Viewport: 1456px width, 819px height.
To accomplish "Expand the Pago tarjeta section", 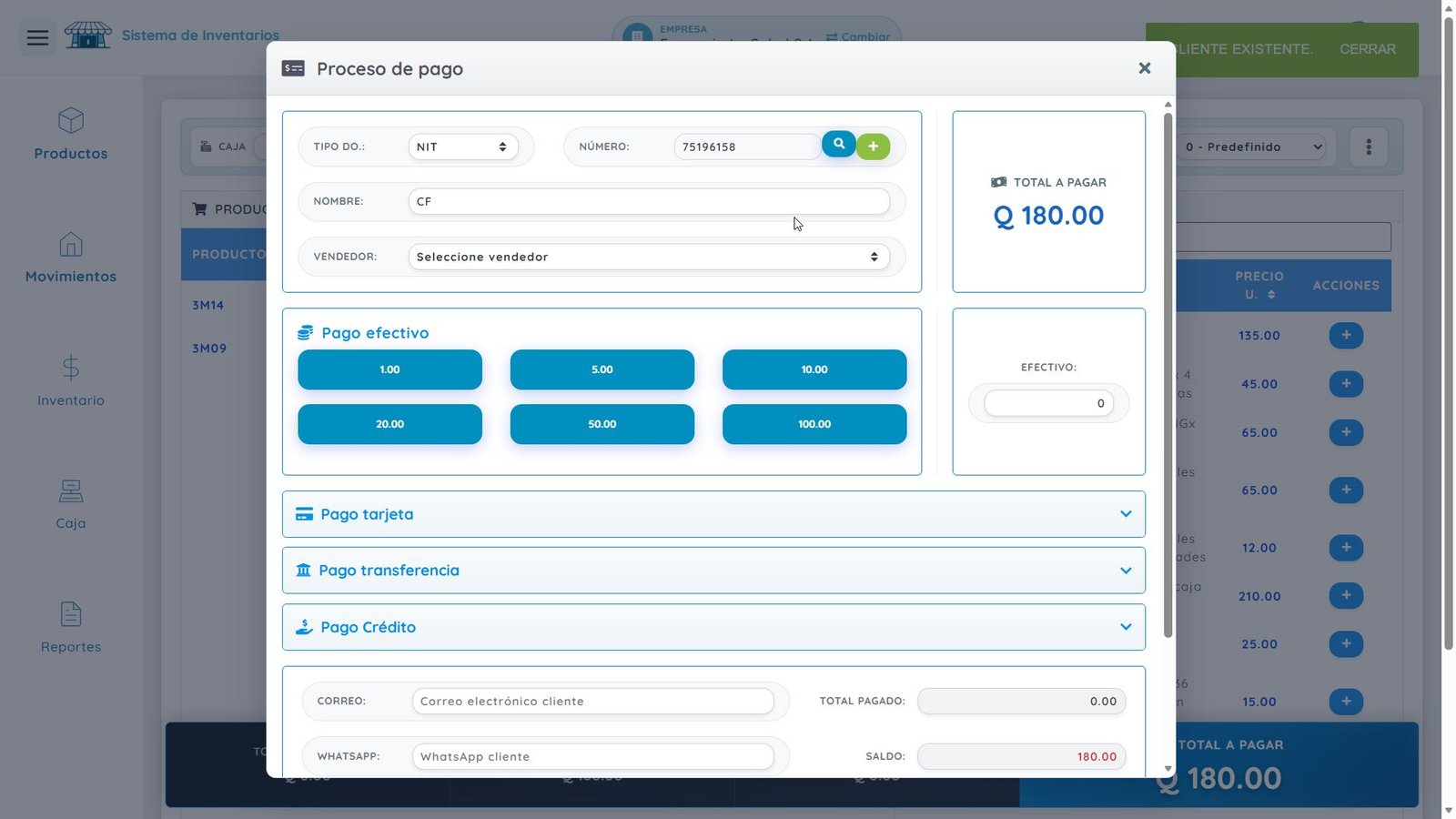I will (713, 514).
